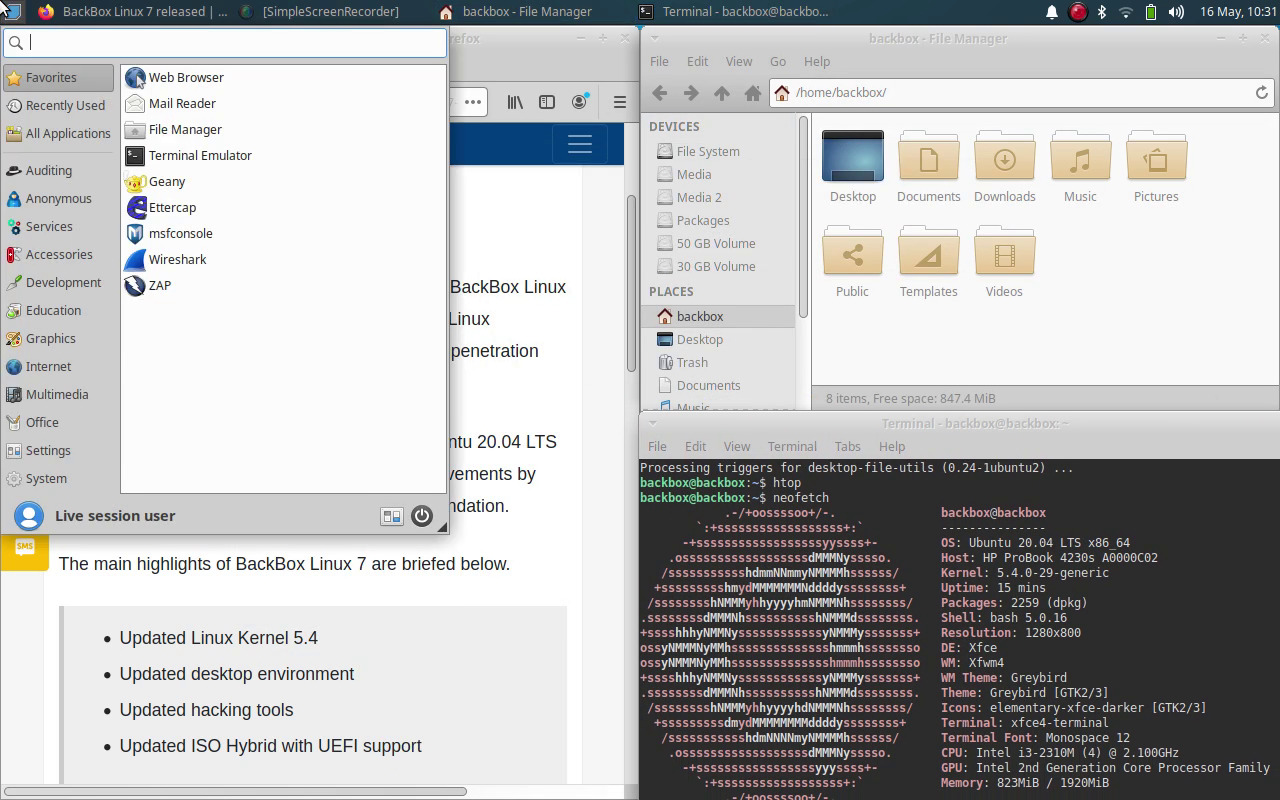The height and width of the screenshot is (800, 1280).
Task: Open the webpage's blue navigation menu button
Action: pyautogui.click(x=580, y=144)
